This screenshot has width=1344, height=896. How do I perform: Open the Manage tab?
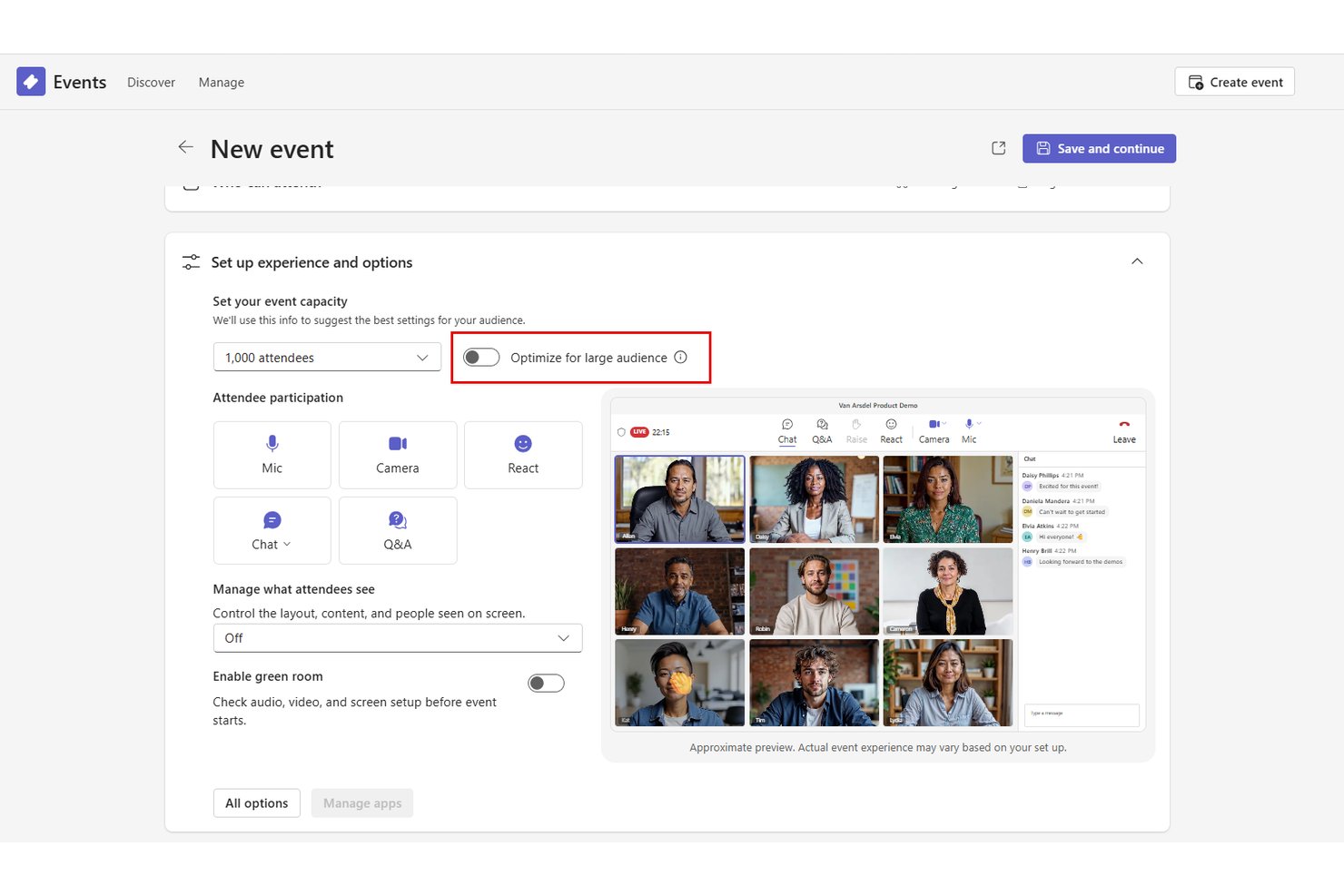[x=222, y=82]
